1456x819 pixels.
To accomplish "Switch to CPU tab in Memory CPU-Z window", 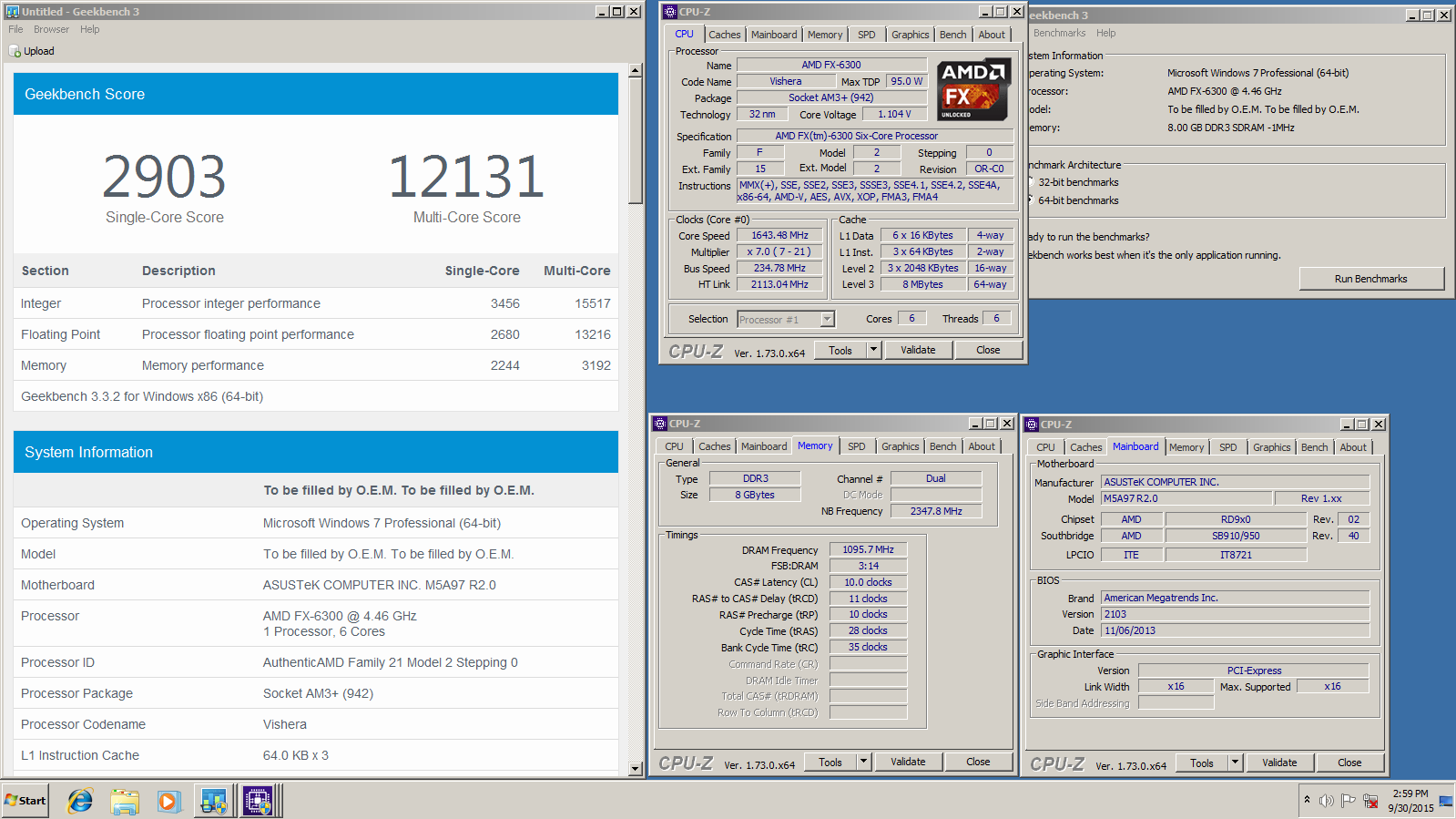I will pyautogui.click(x=674, y=446).
